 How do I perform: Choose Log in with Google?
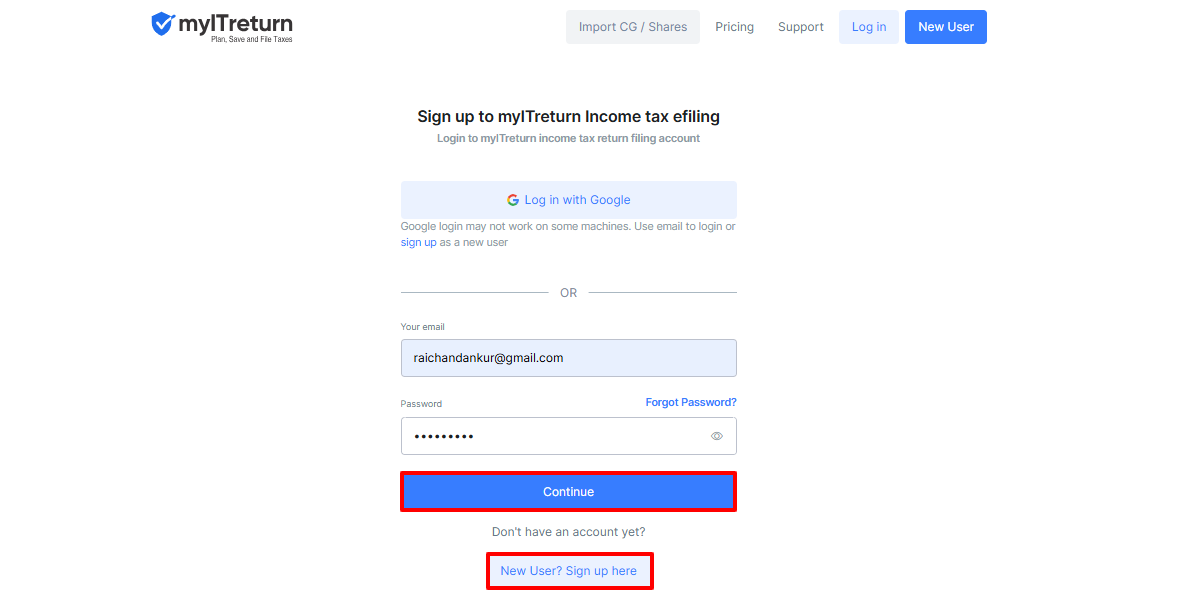coord(568,200)
